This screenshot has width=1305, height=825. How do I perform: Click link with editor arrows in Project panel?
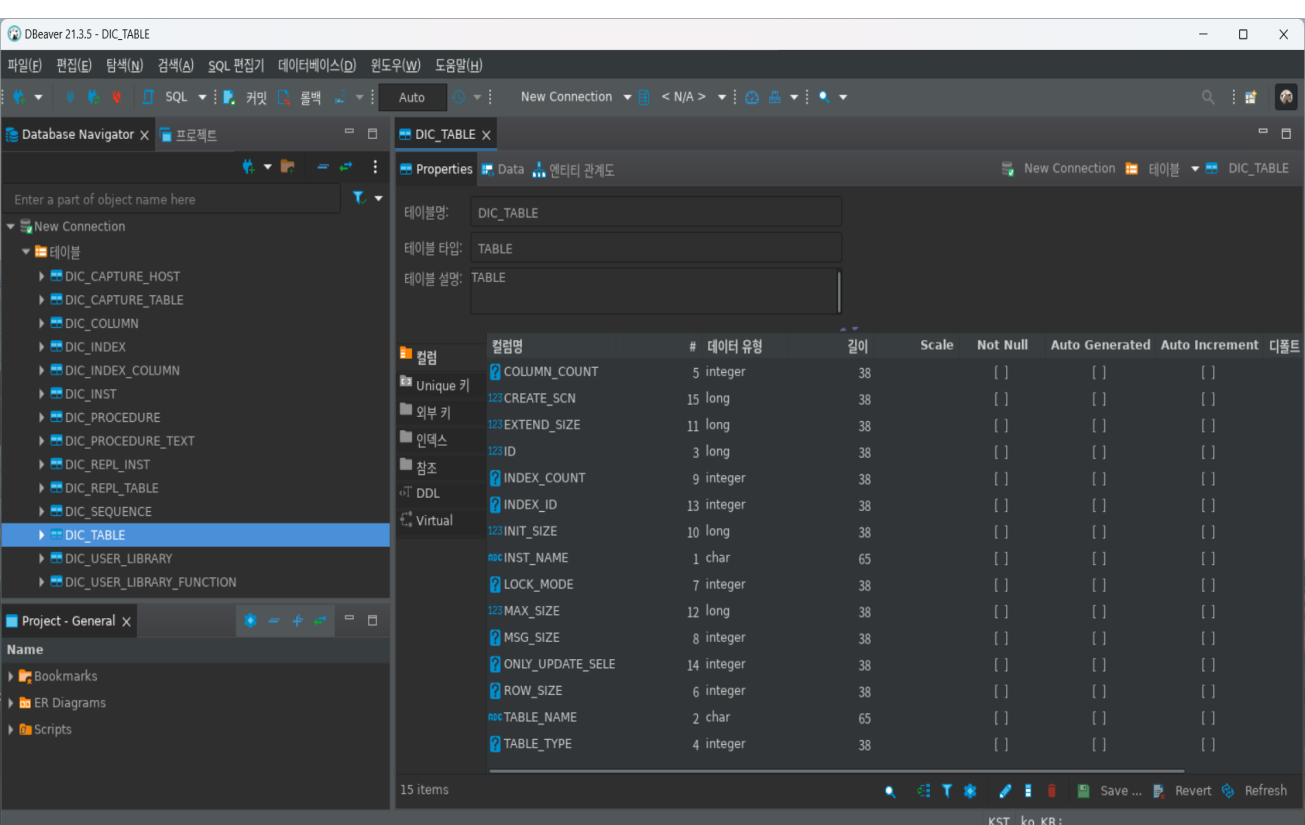point(320,620)
